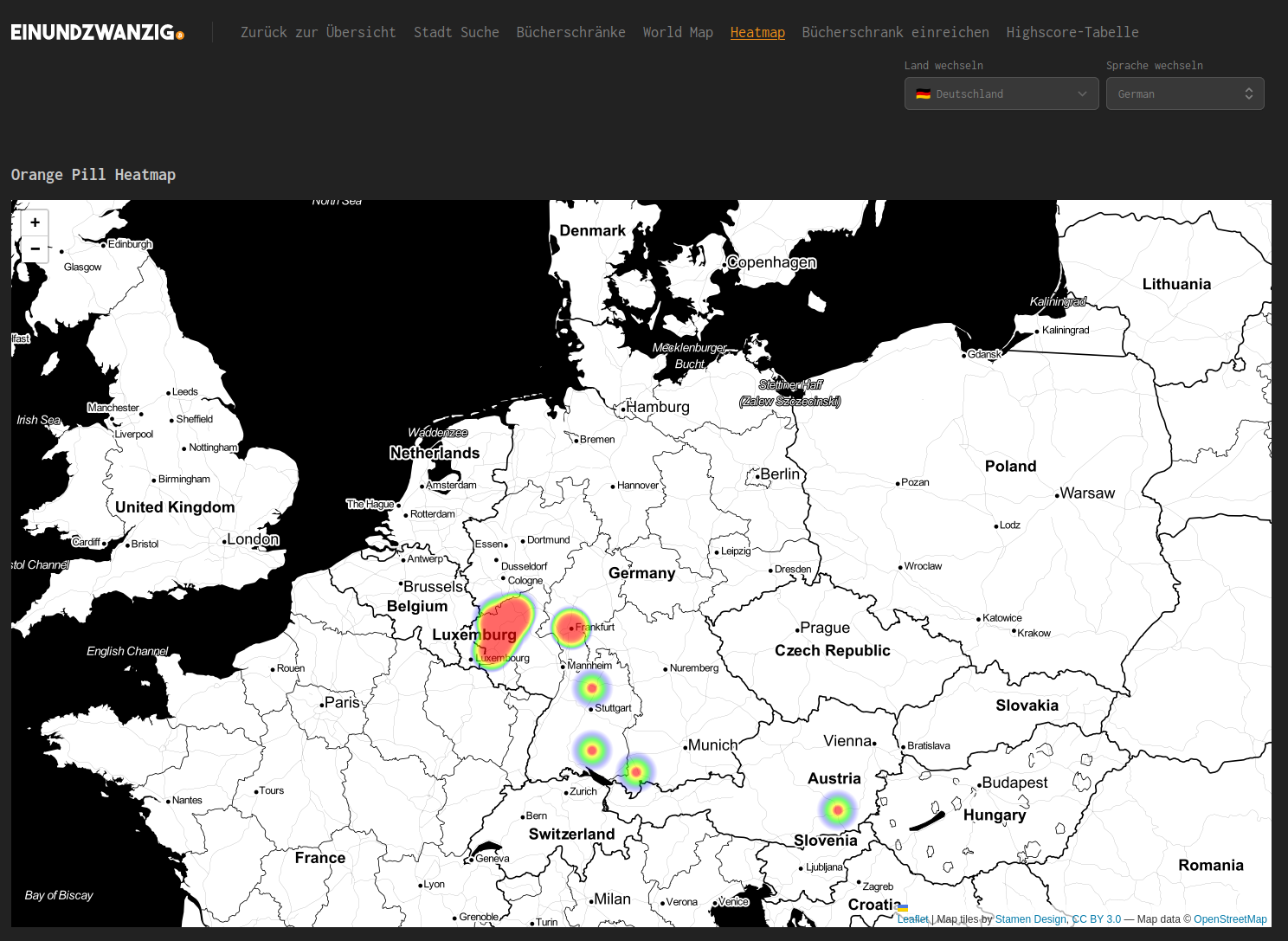Open the Bücherschränke page
1288x941 pixels.
(x=570, y=32)
